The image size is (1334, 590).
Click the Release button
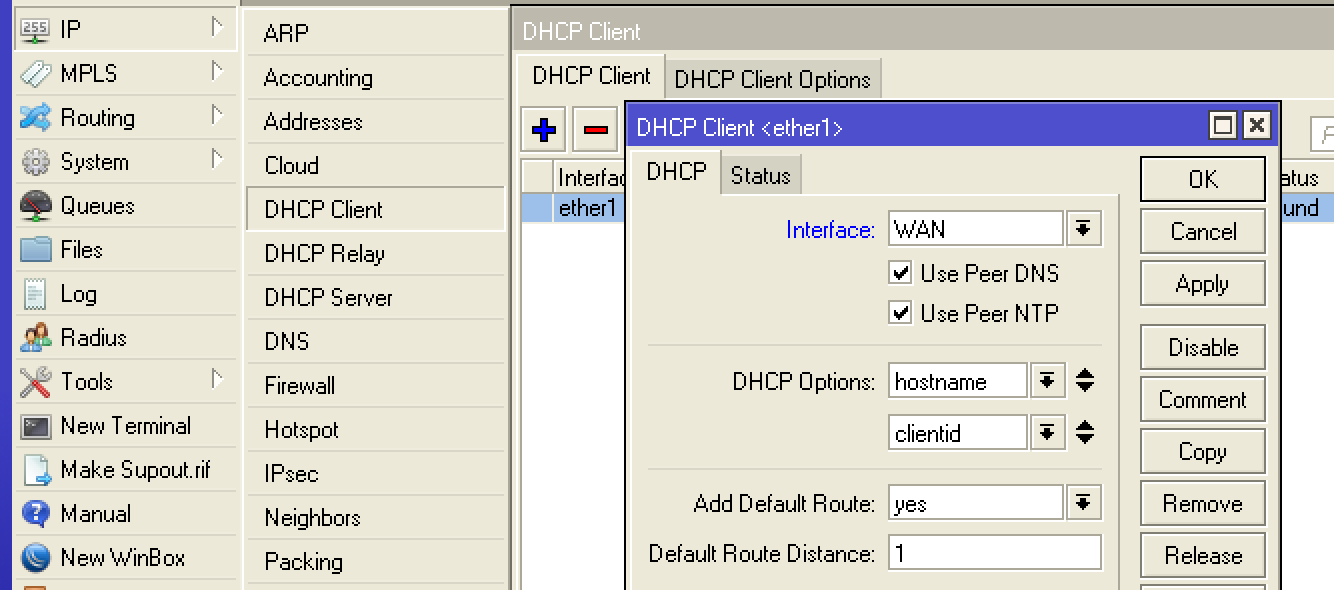pyautogui.click(x=1203, y=555)
